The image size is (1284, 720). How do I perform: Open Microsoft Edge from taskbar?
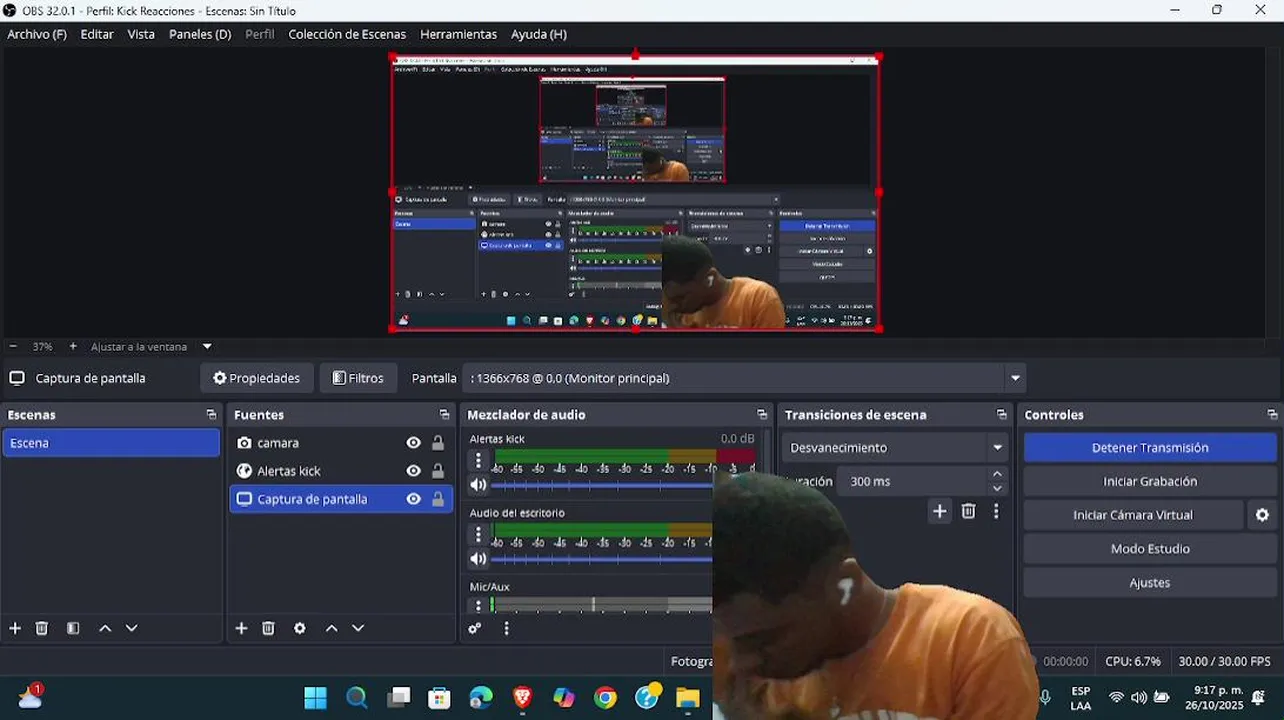[481, 697]
